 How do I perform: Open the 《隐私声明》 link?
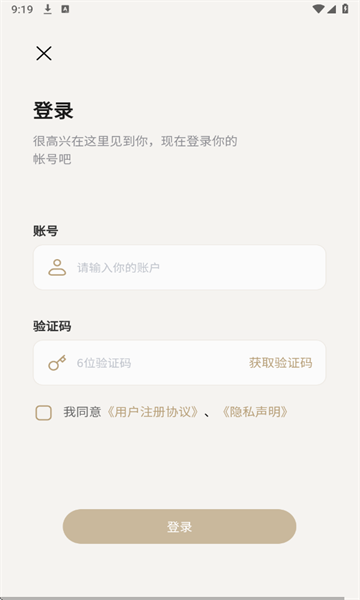pyautogui.click(x=255, y=412)
